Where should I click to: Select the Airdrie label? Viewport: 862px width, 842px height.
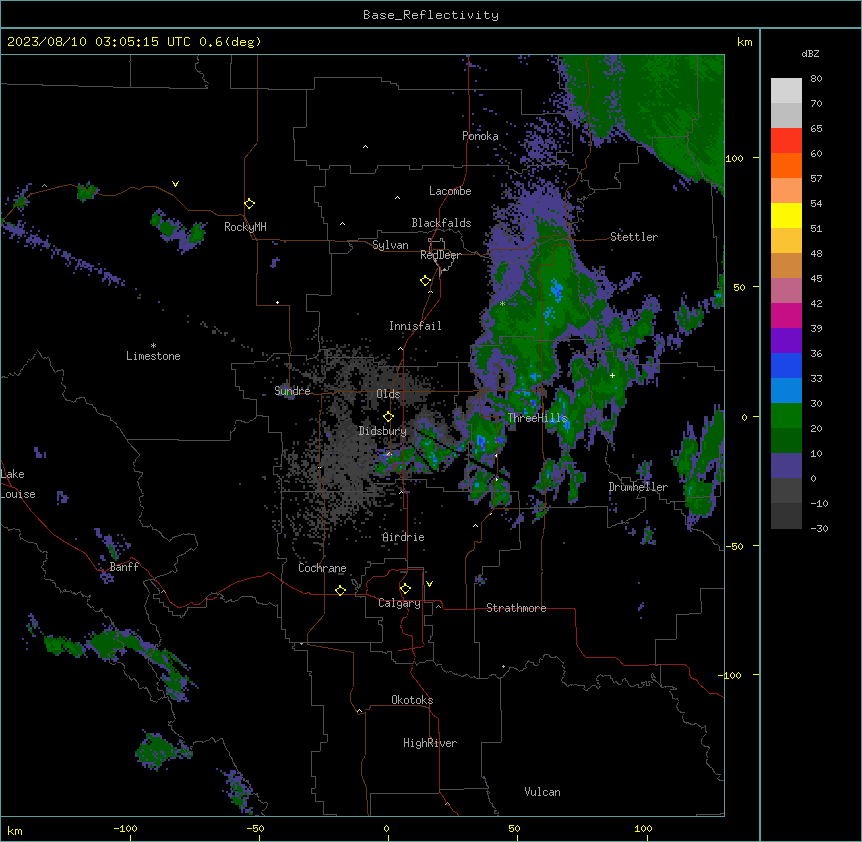pos(403,537)
